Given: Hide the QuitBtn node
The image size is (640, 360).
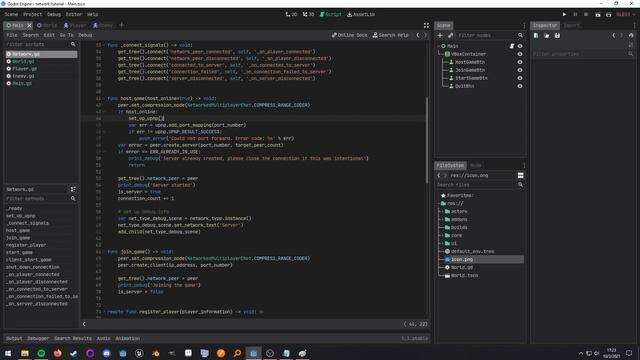Looking at the screenshot, I should [x=520, y=86].
